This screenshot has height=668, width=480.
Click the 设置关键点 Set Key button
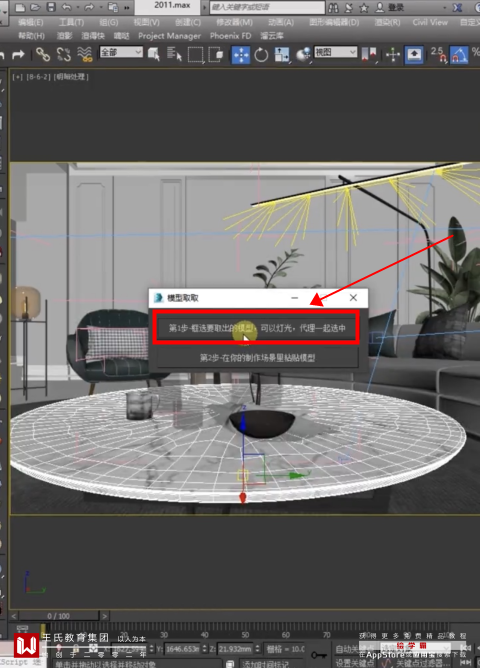[354, 662]
